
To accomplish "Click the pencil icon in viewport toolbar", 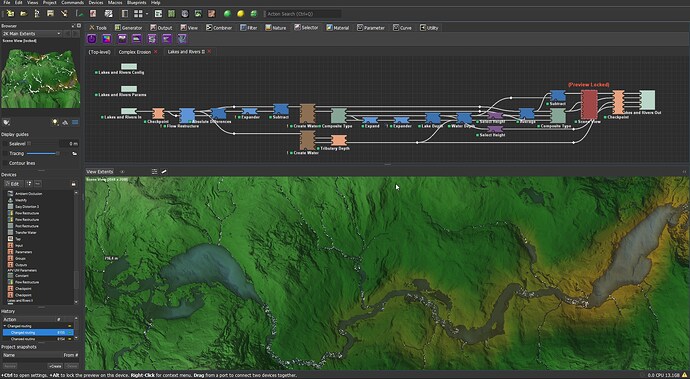I will tap(164, 172).
